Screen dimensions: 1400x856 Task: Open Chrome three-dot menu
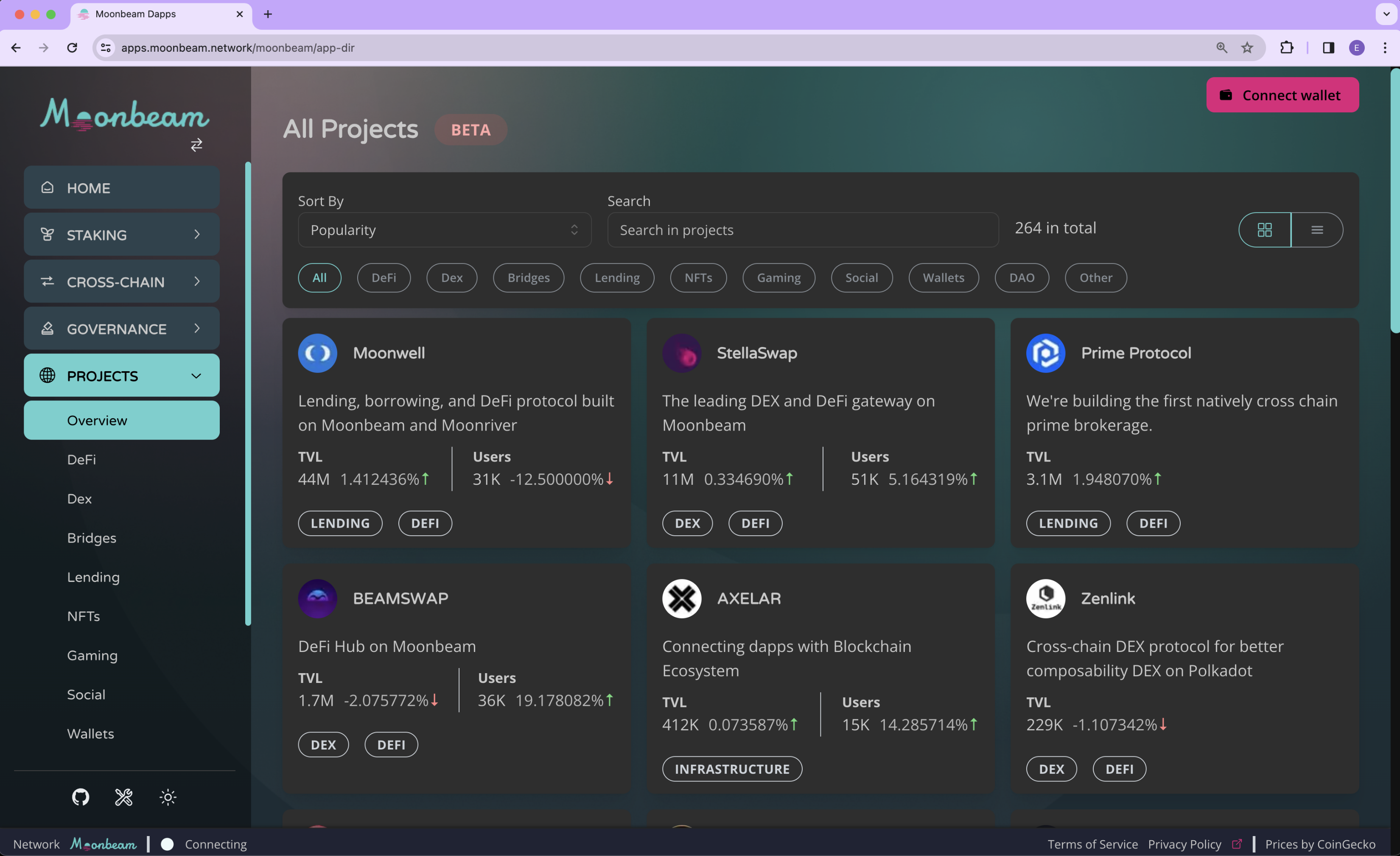[1385, 48]
